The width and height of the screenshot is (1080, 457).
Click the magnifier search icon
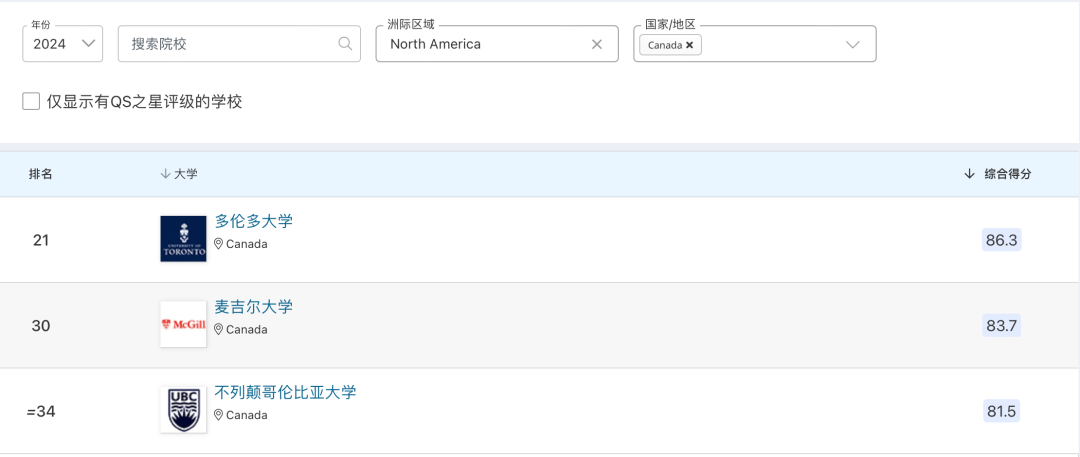pyautogui.click(x=345, y=43)
